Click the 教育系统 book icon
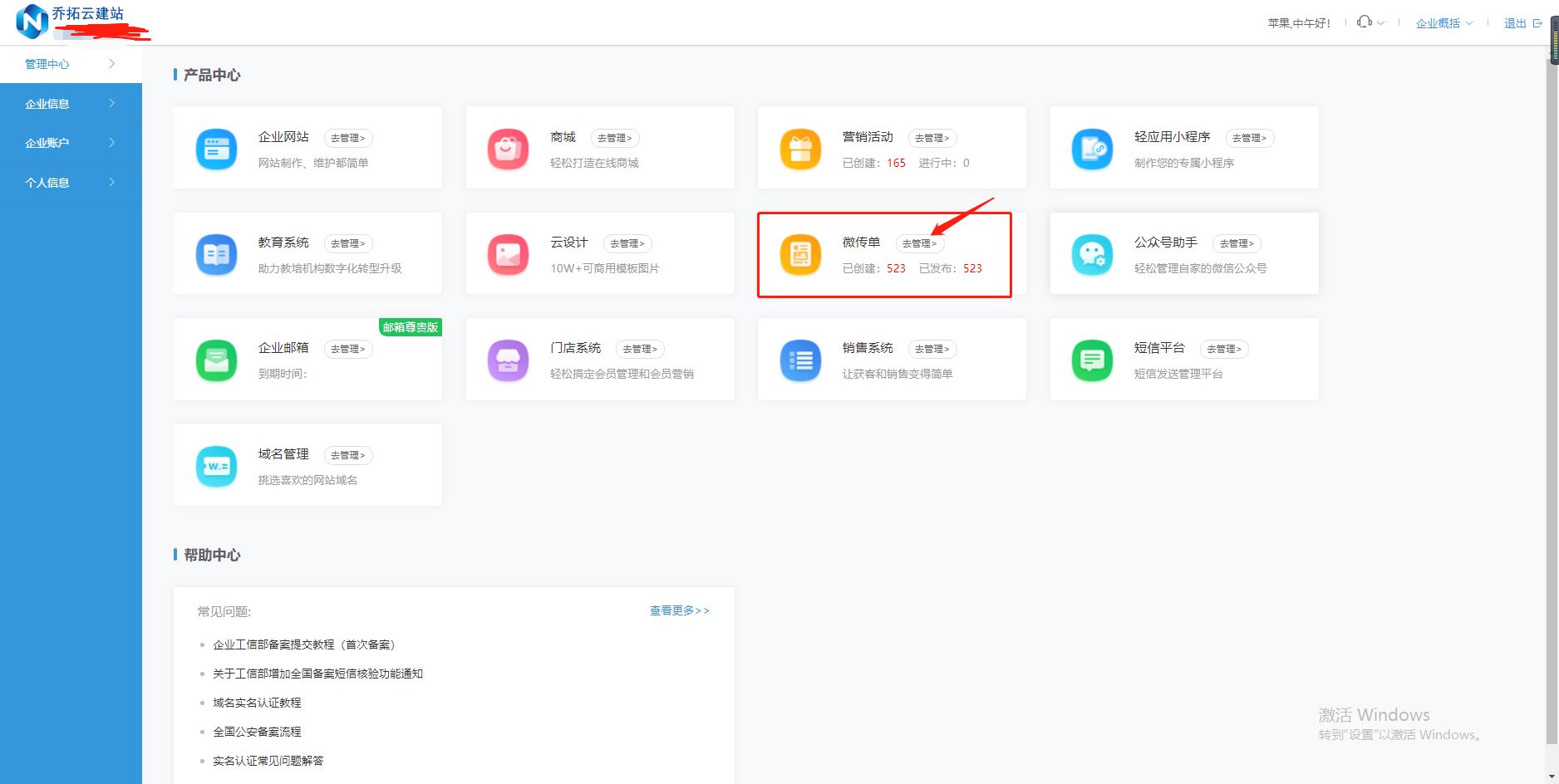1559x784 pixels. (216, 255)
